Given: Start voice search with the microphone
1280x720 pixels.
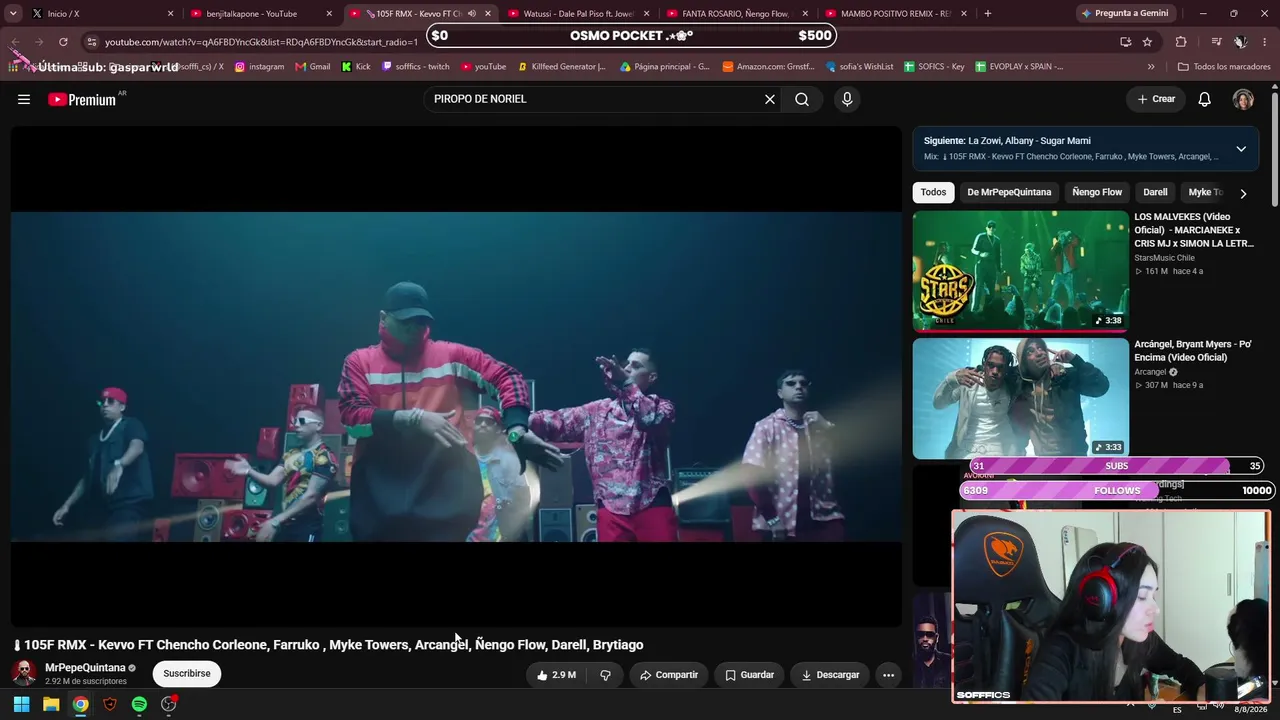Looking at the screenshot, I should (x=847, y=99).
